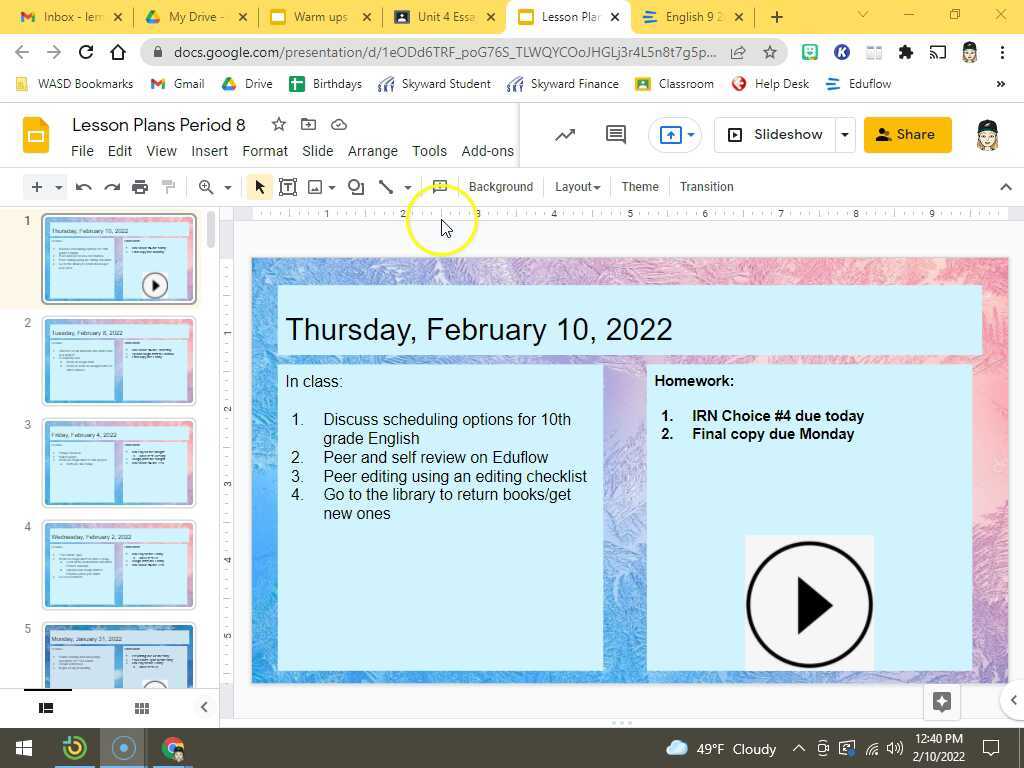The image size is (1024, 768).
Task: Expand line type dropdown arrow
Action: pyautogui.click(x=408, y=187)
